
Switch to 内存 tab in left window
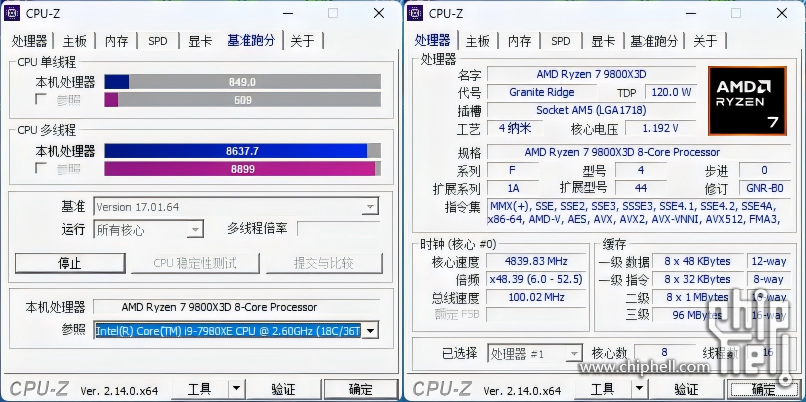[117, 41]
